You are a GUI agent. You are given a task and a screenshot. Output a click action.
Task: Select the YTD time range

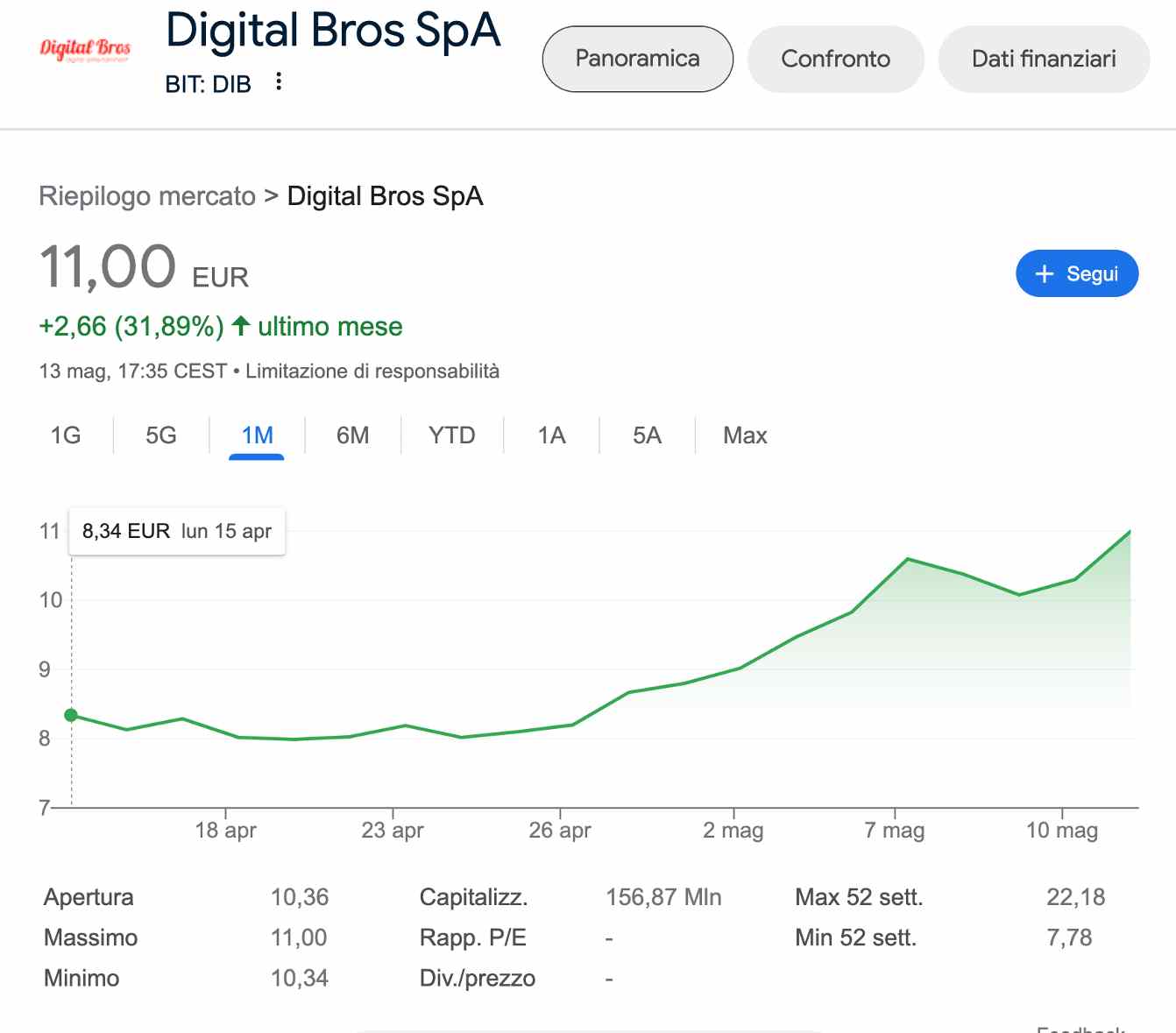click(452, 435)
